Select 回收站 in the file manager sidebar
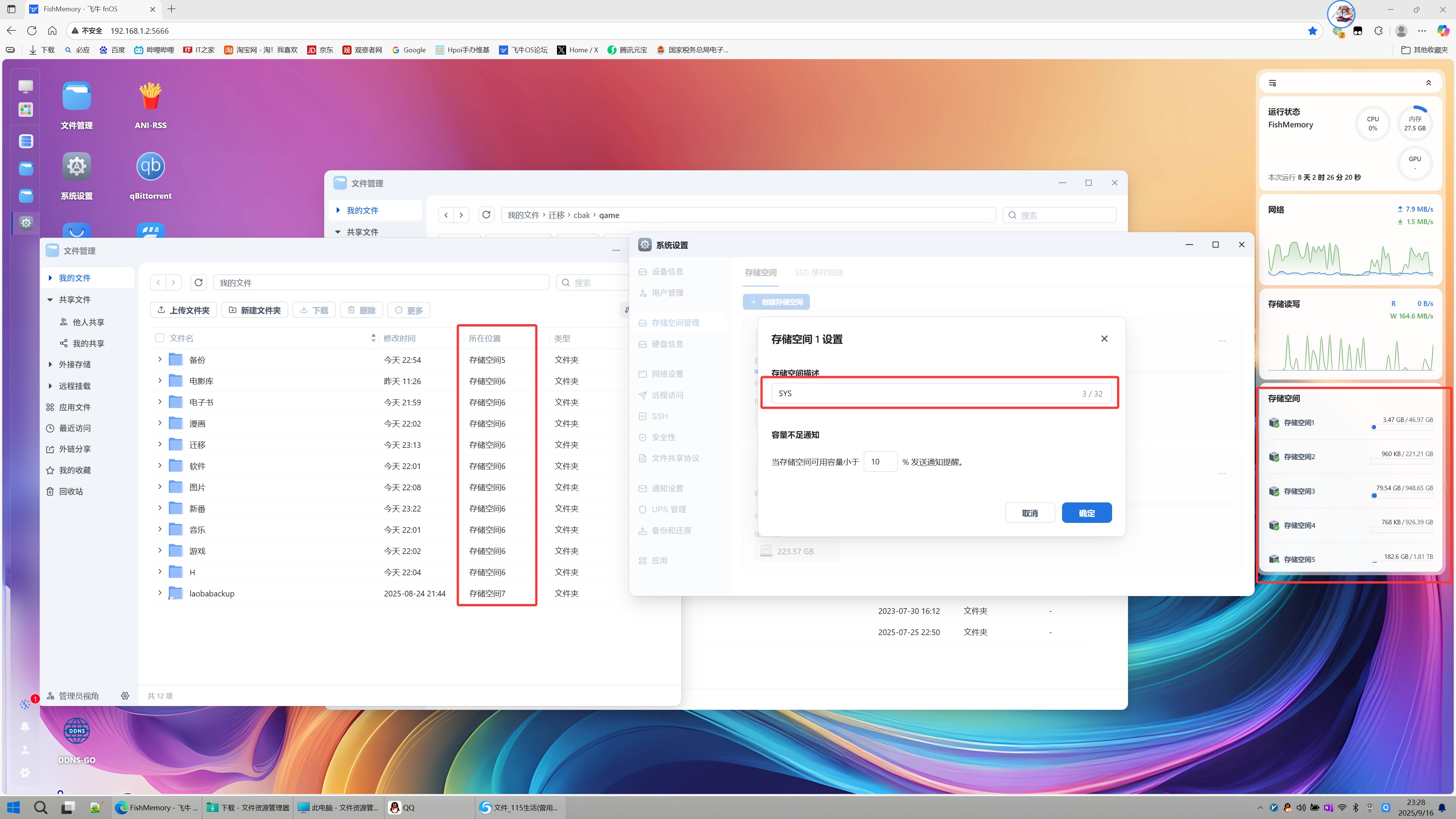 [x=71, y=491]
